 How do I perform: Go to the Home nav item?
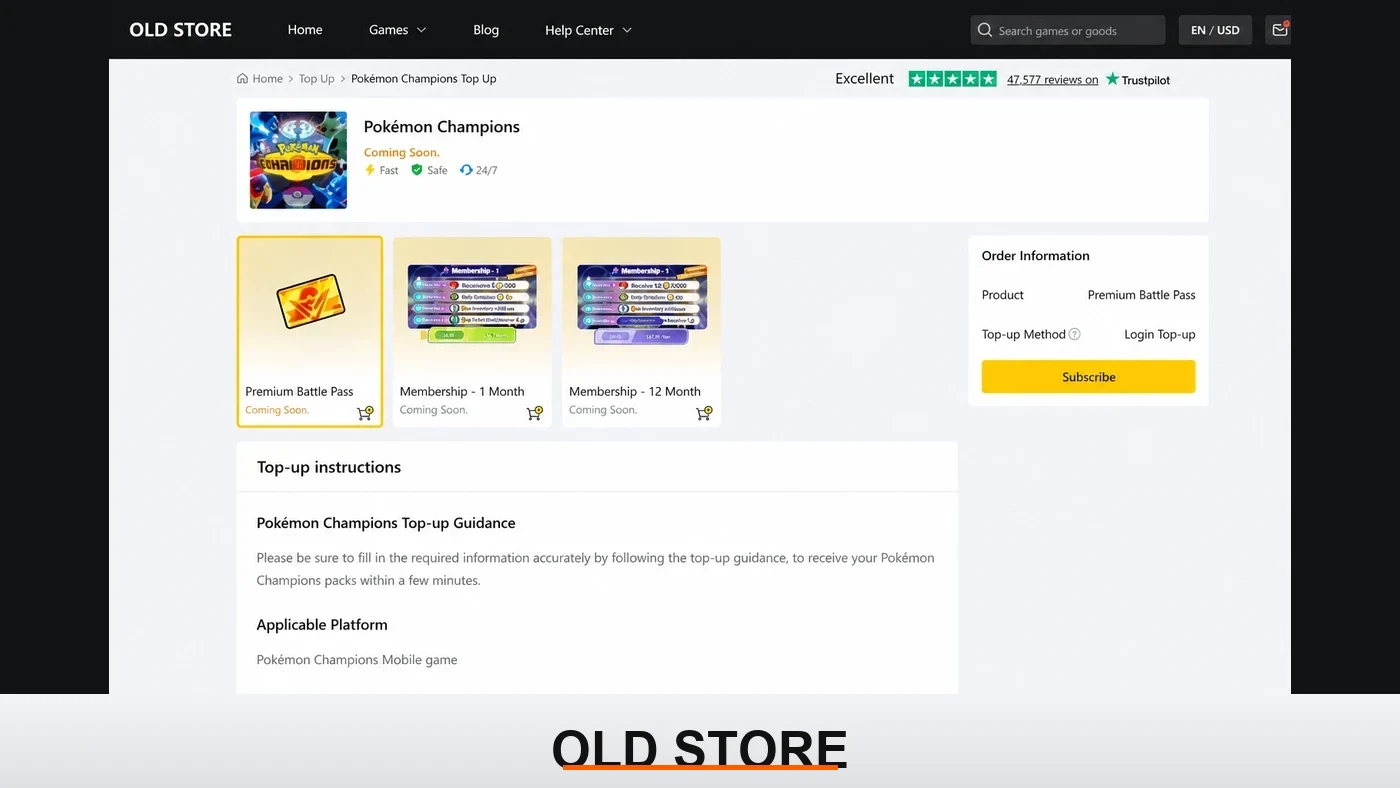tap(305, 30)
